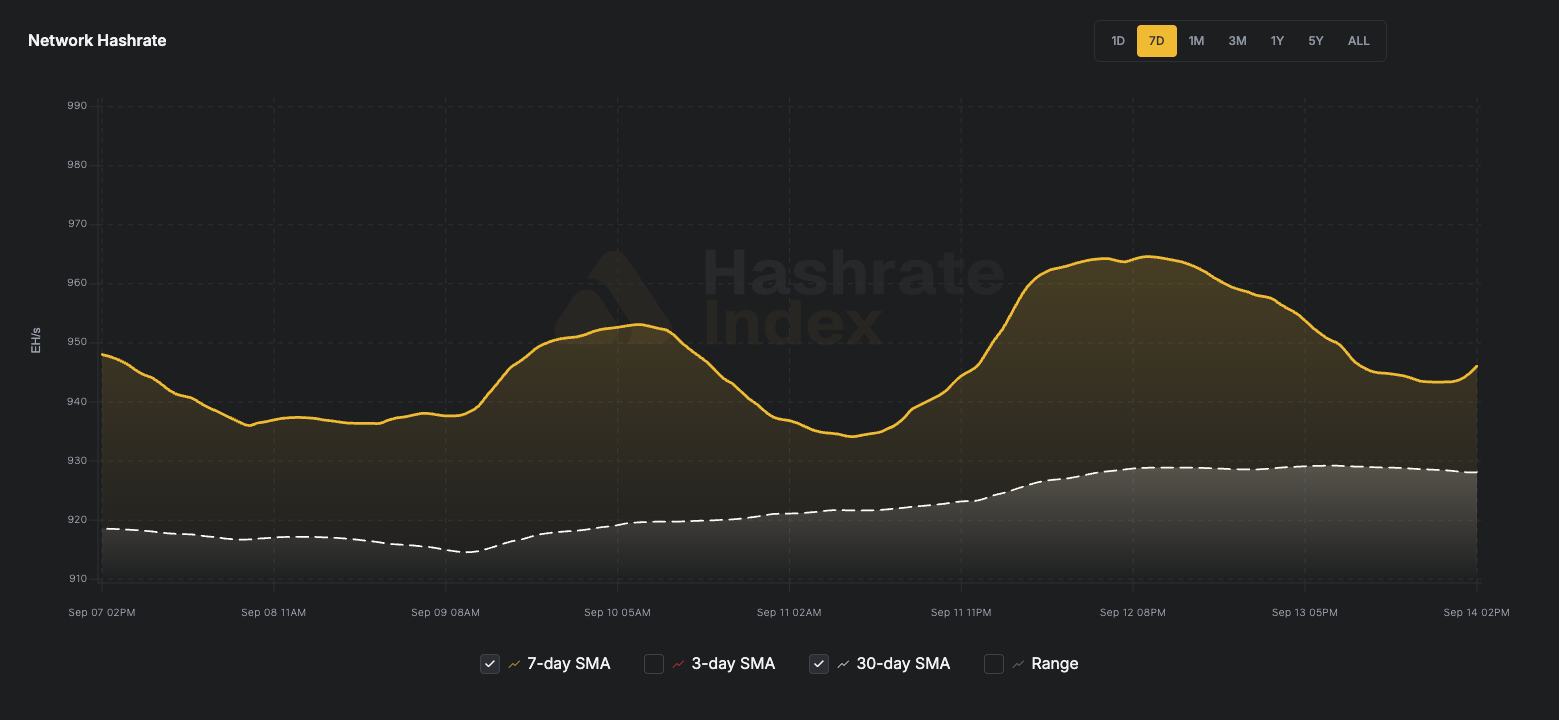Click the Sep 11 11PM axis label
This screenshot has width=1559, height=720.
tap(961, 613)
